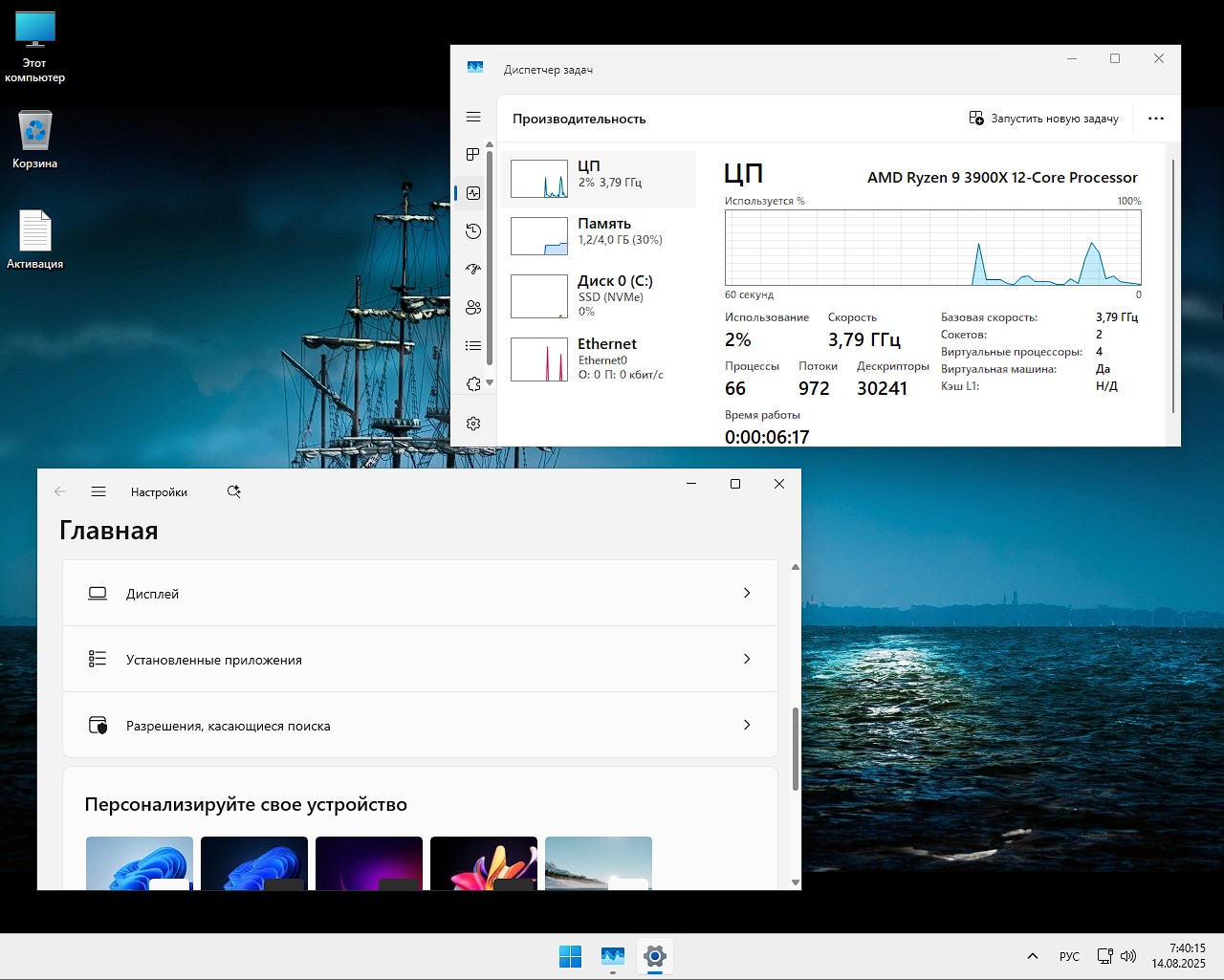Open Services view in Task Manager
1224x980 pixels.
[473, 382]
